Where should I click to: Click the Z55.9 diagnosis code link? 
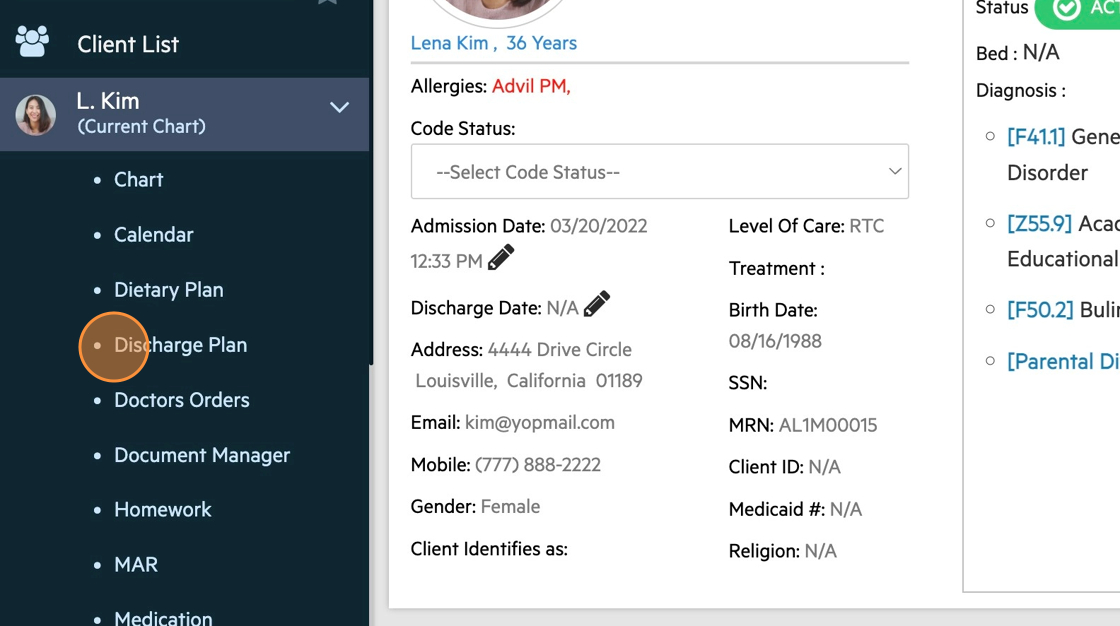[x=1039, y=224]
